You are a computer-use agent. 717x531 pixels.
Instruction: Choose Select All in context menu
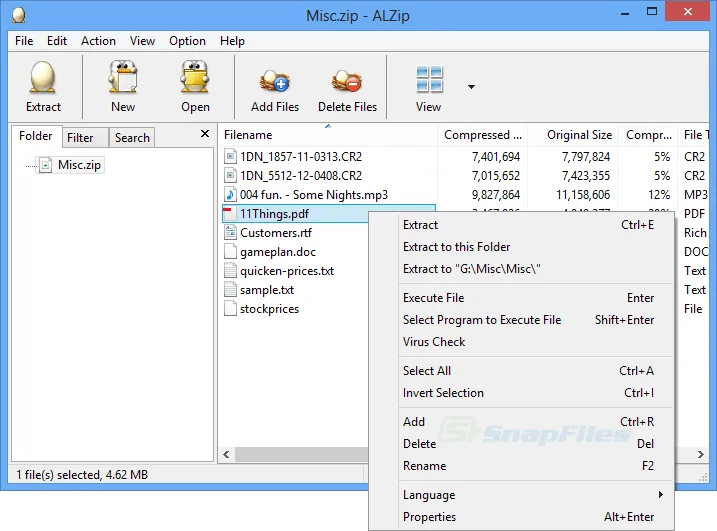point(521,371)
